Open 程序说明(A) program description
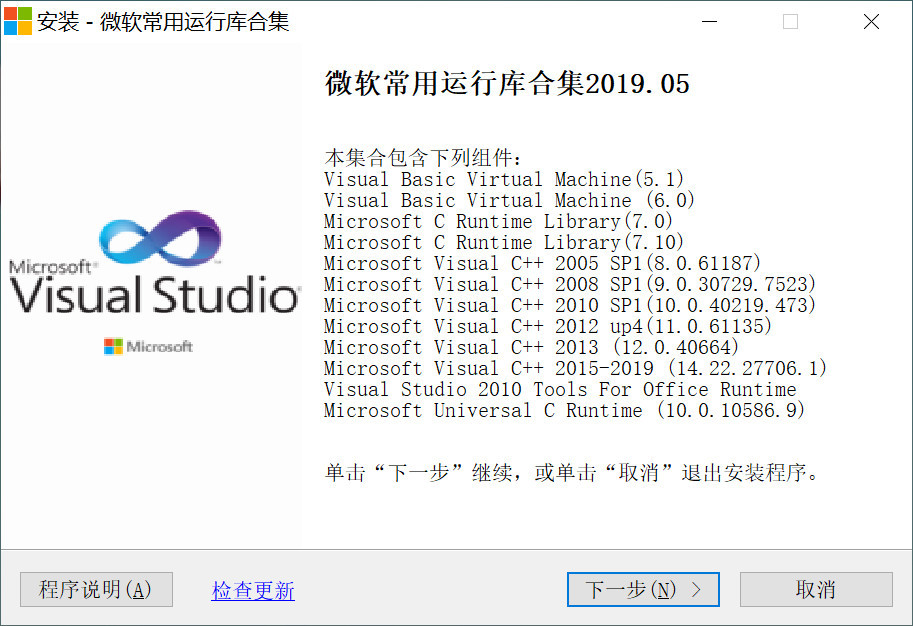 96,590
